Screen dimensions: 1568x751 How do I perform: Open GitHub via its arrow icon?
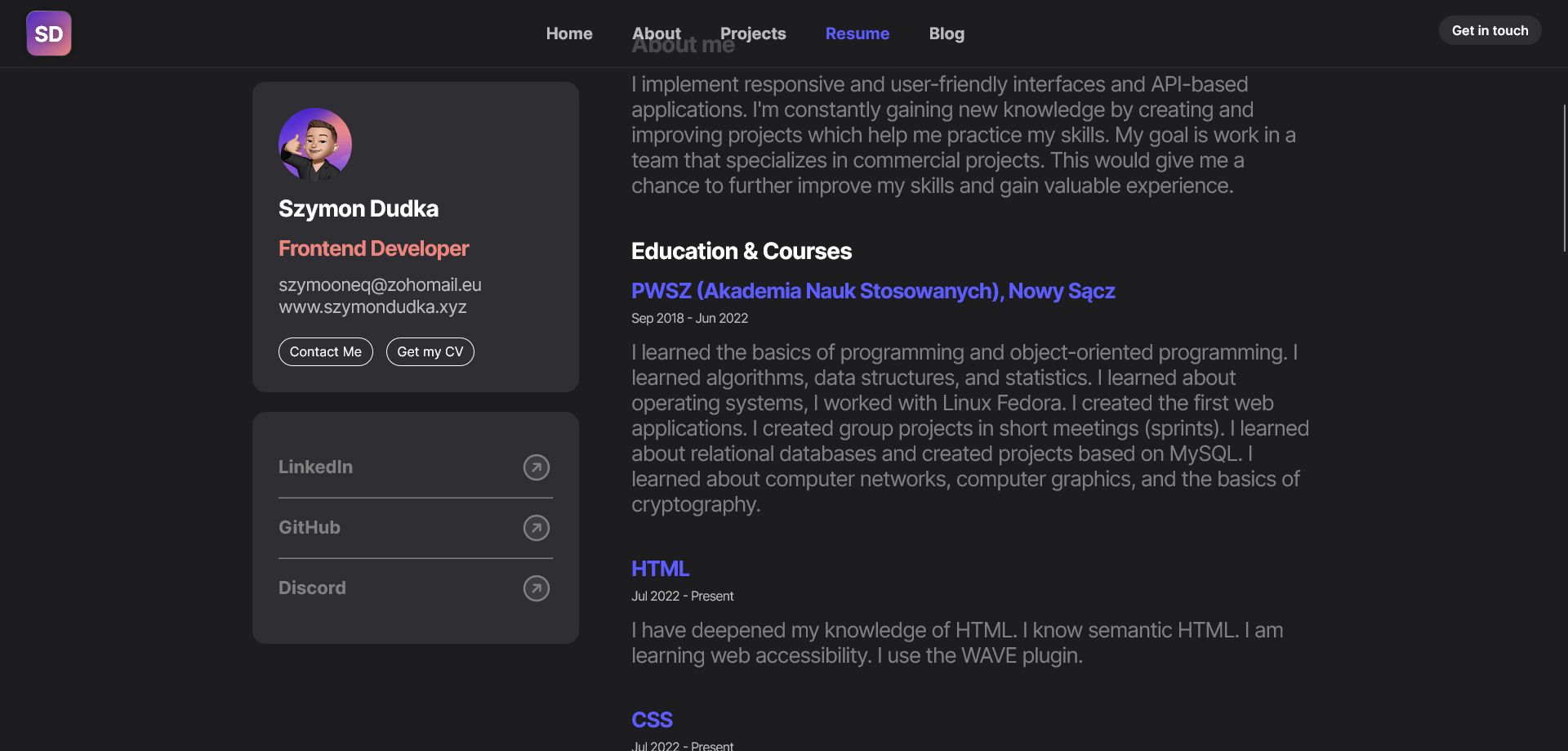pyautogui.click(x=536, y=527)
